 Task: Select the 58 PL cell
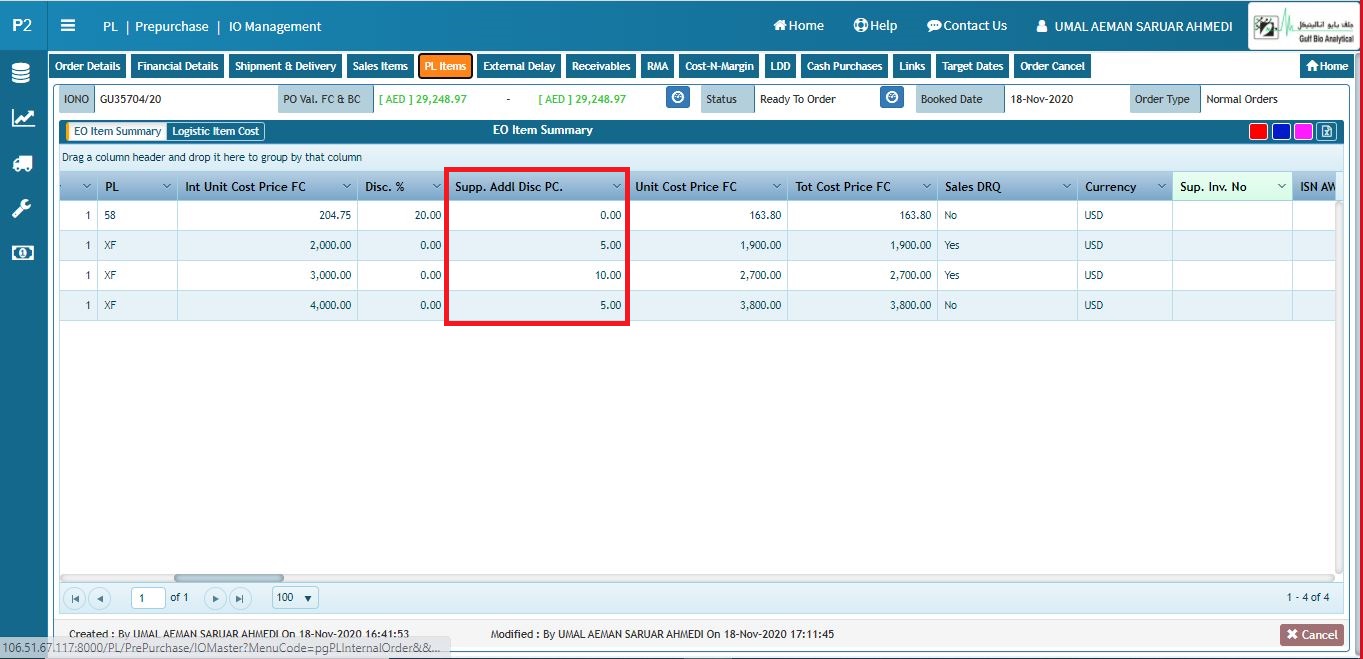[137, 215]
